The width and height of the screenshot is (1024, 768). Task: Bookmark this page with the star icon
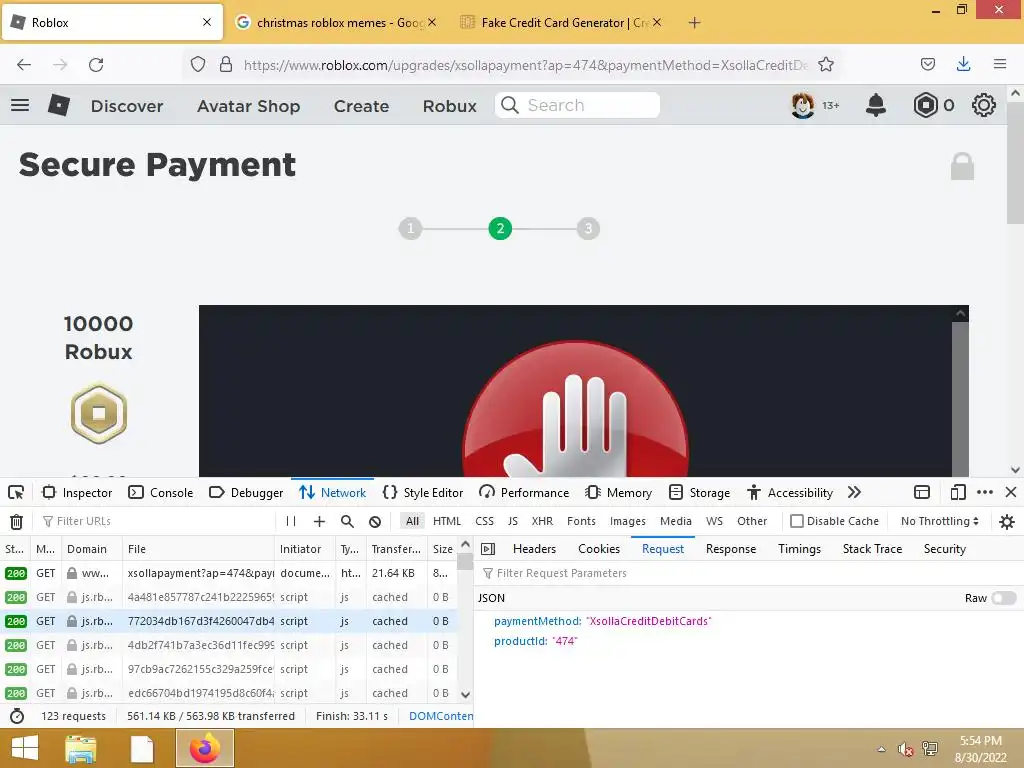(825, 65)
